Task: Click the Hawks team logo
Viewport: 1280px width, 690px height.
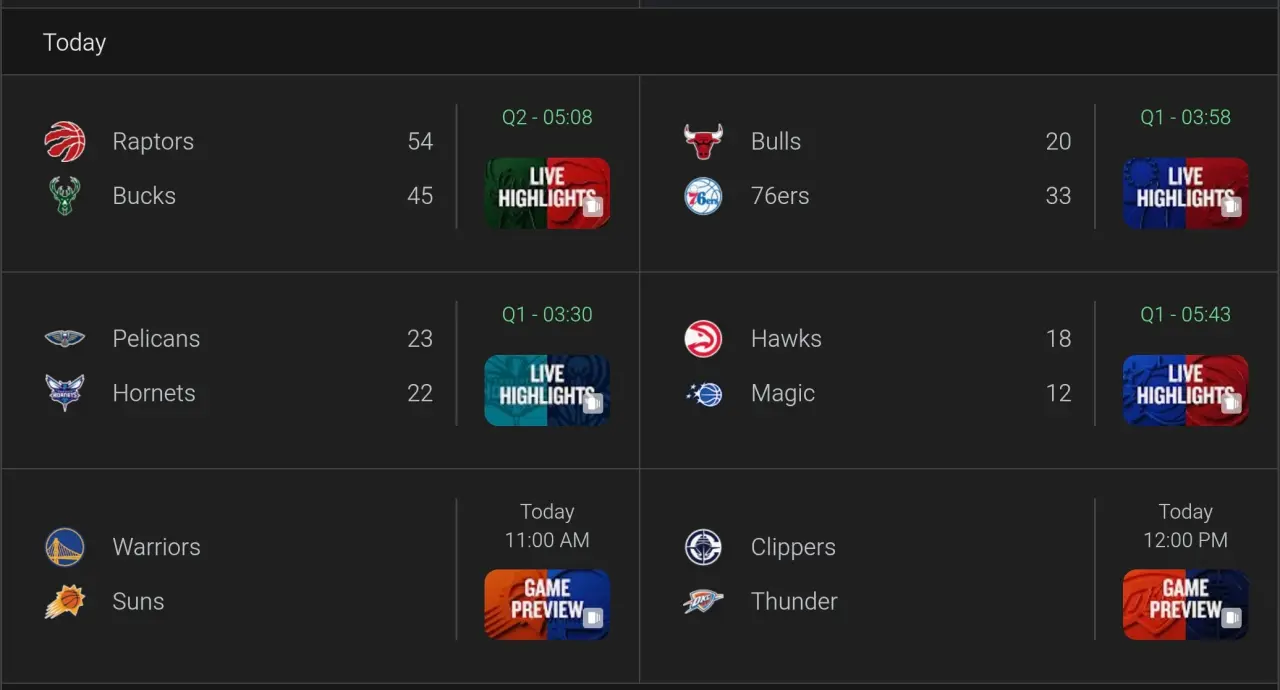Action: coord(703,339)
